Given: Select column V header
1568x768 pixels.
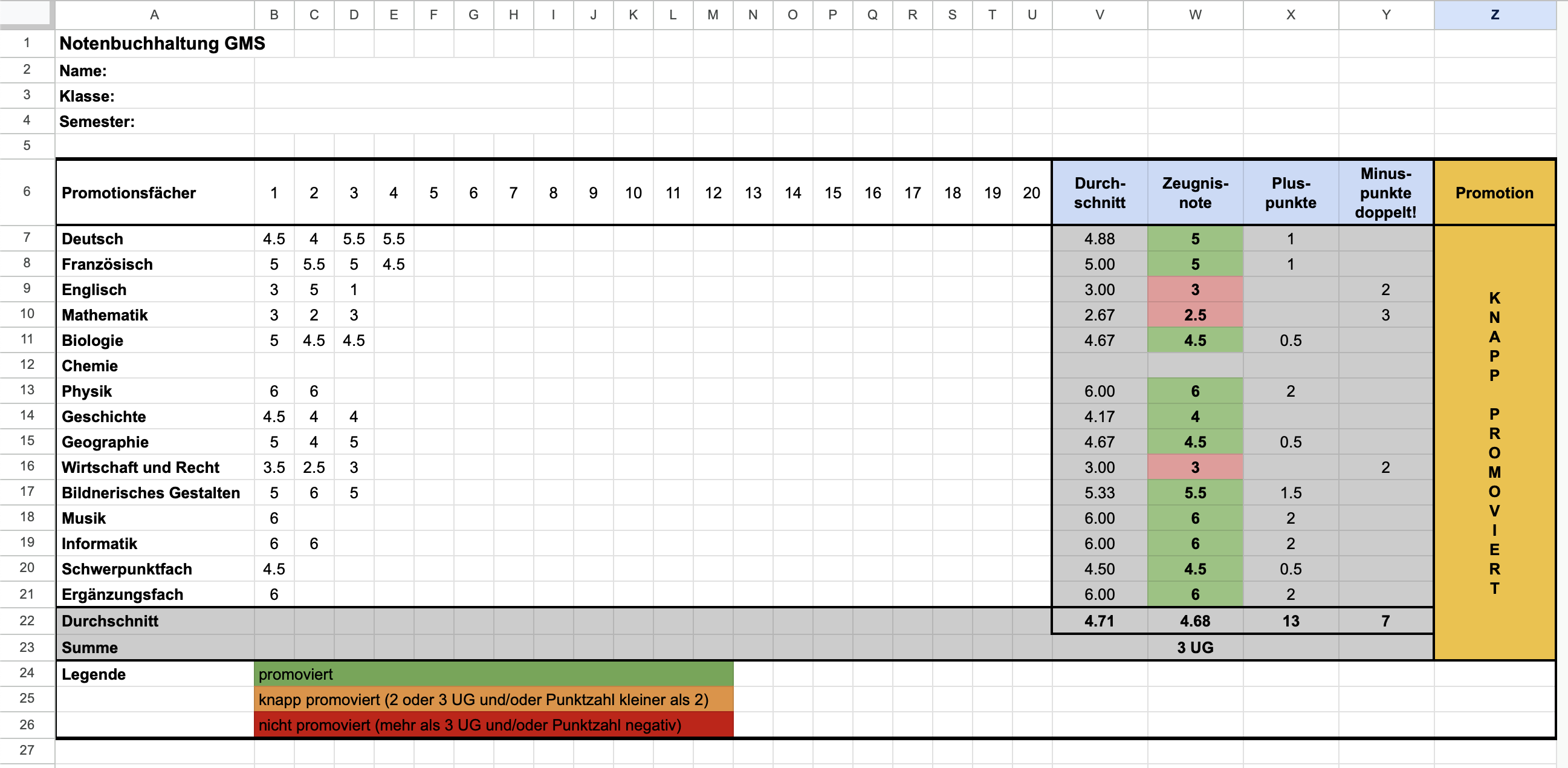Looking at the screenshot, I should coord(1100,15).
